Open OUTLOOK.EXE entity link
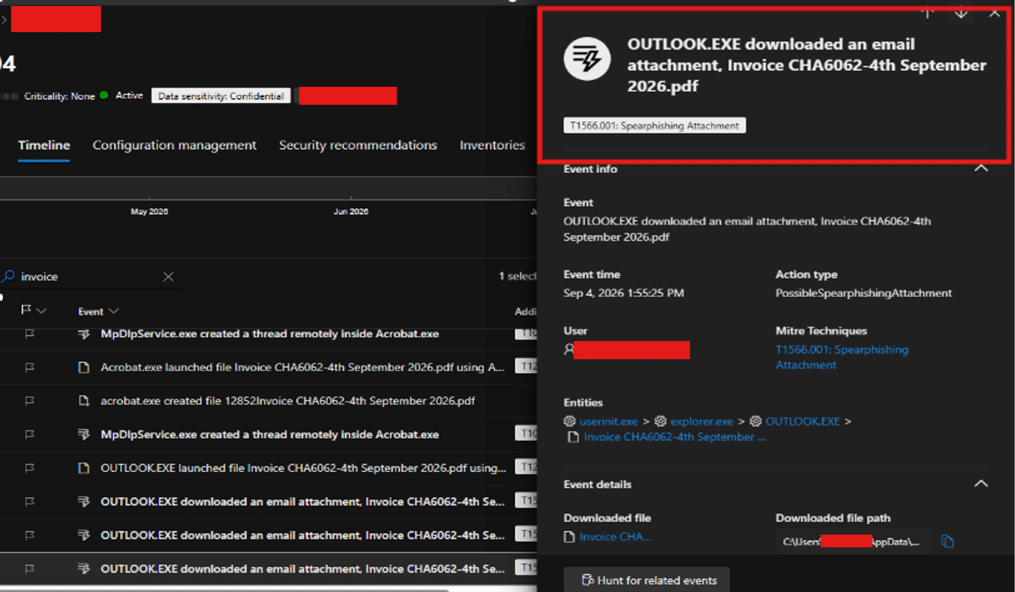Screen dimensions: 1015x592 click(x=803, y=421)
